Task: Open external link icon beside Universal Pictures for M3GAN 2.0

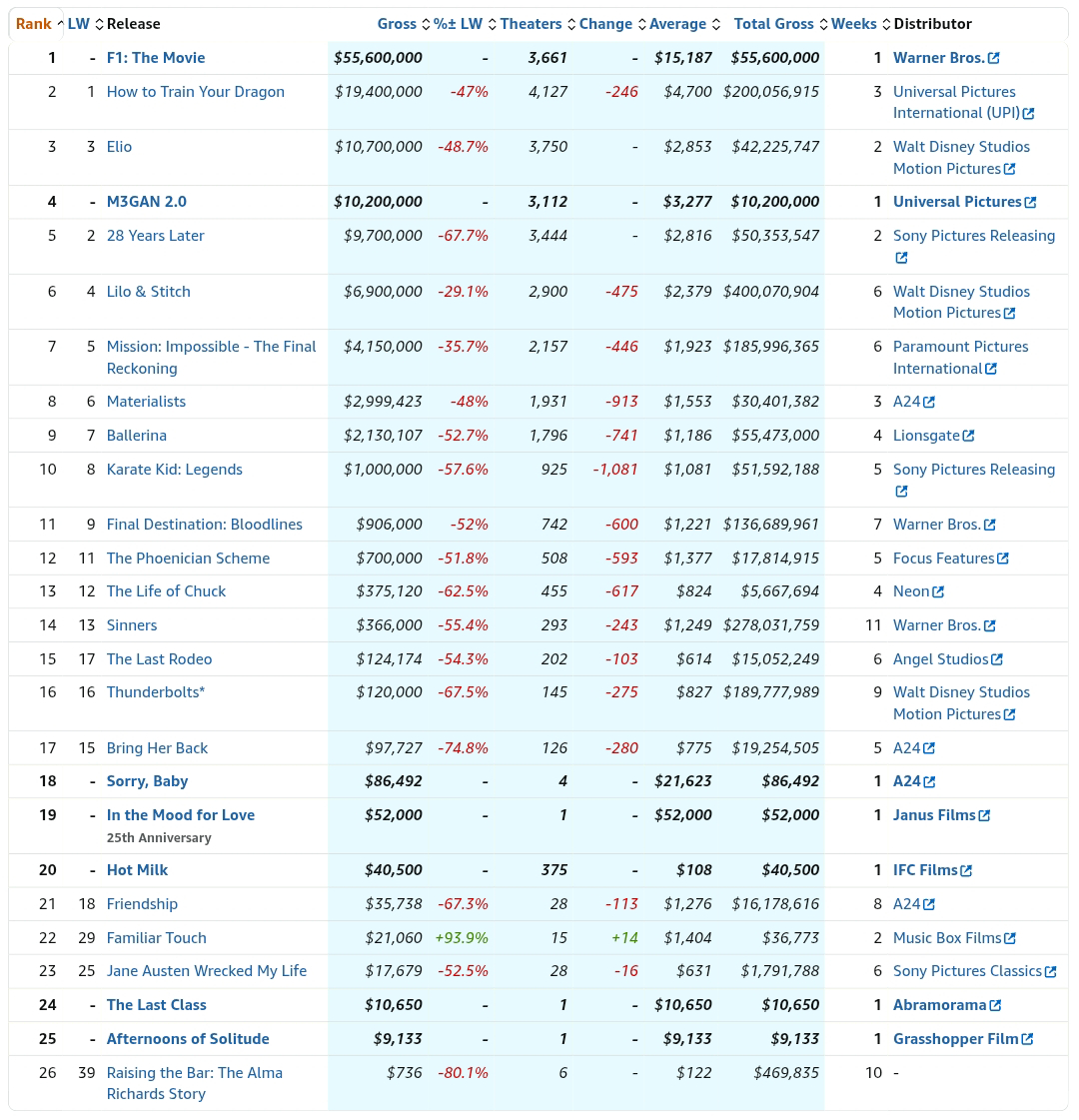Action: coord(1030,203)
